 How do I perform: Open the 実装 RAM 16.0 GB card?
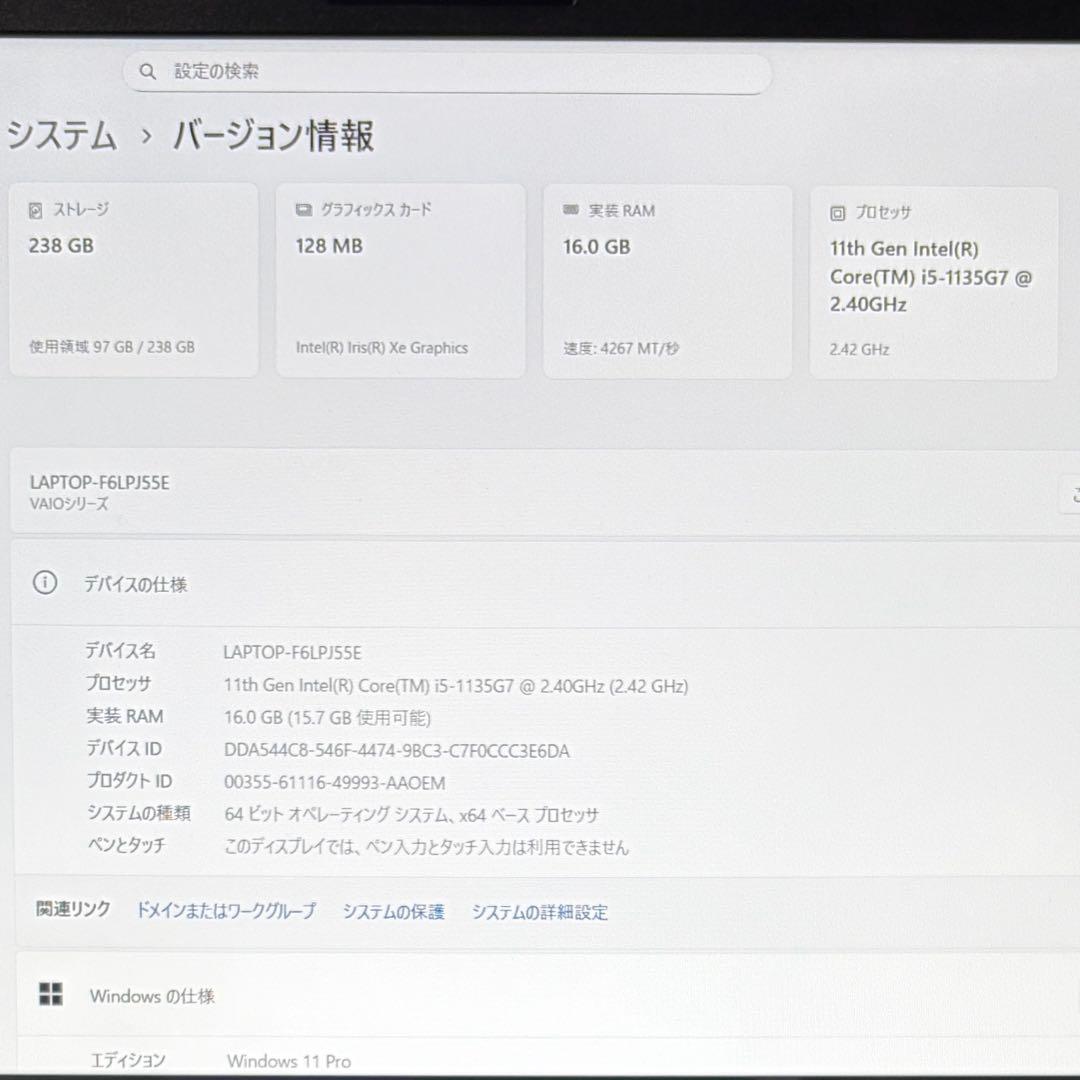click(667, 282)
